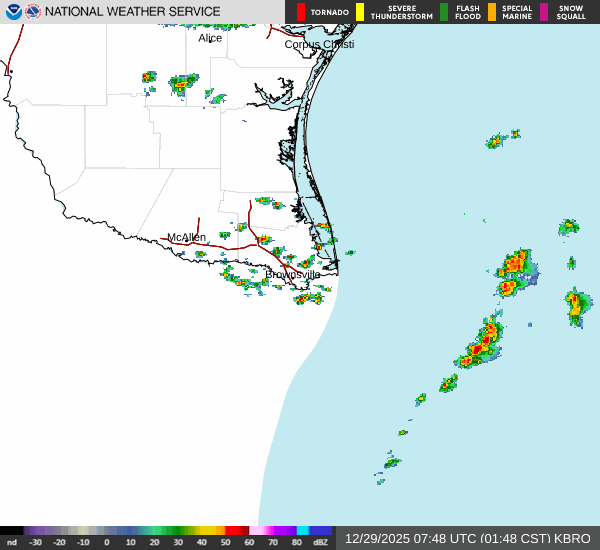Click the 'nd' label on color scale
The image size is (600, 550).
click(x=11, y=542)
